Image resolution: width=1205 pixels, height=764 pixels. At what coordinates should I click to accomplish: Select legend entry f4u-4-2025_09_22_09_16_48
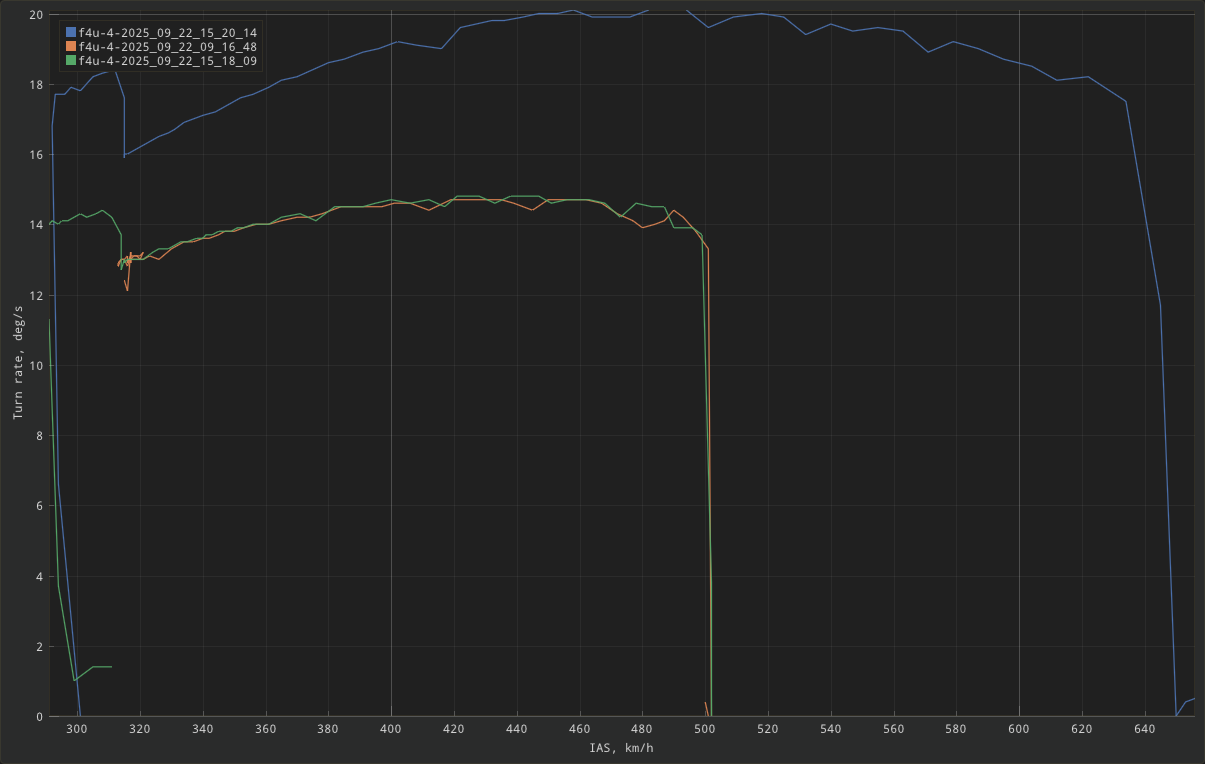168,47
